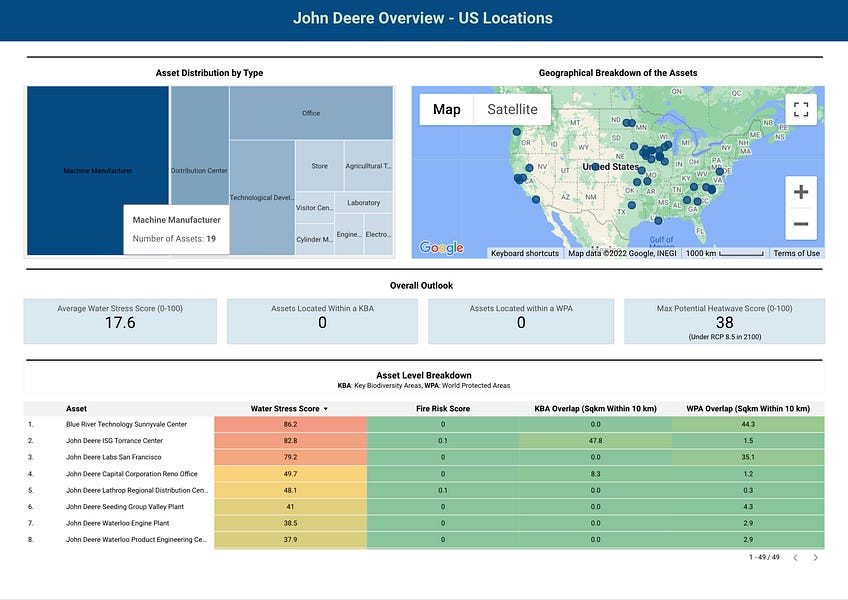Switch back to Map view
848x600 pixels.
[x=447, y=108]
